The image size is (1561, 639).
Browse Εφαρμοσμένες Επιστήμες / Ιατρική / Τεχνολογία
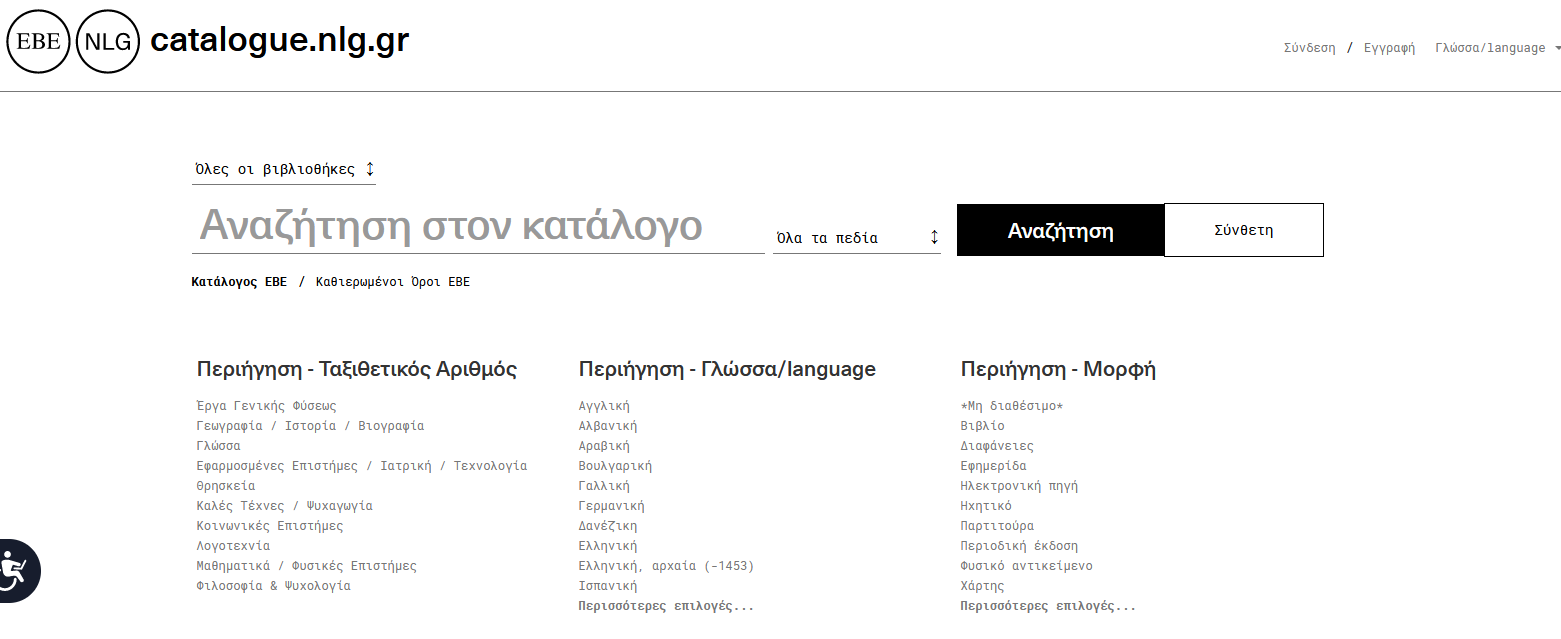click(362, 466)
